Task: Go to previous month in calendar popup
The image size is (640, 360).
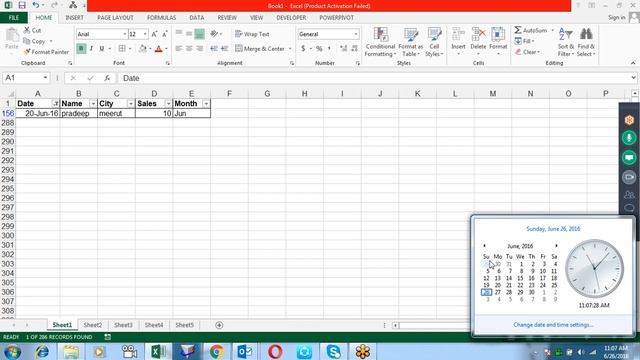Action: click(484, 246)
